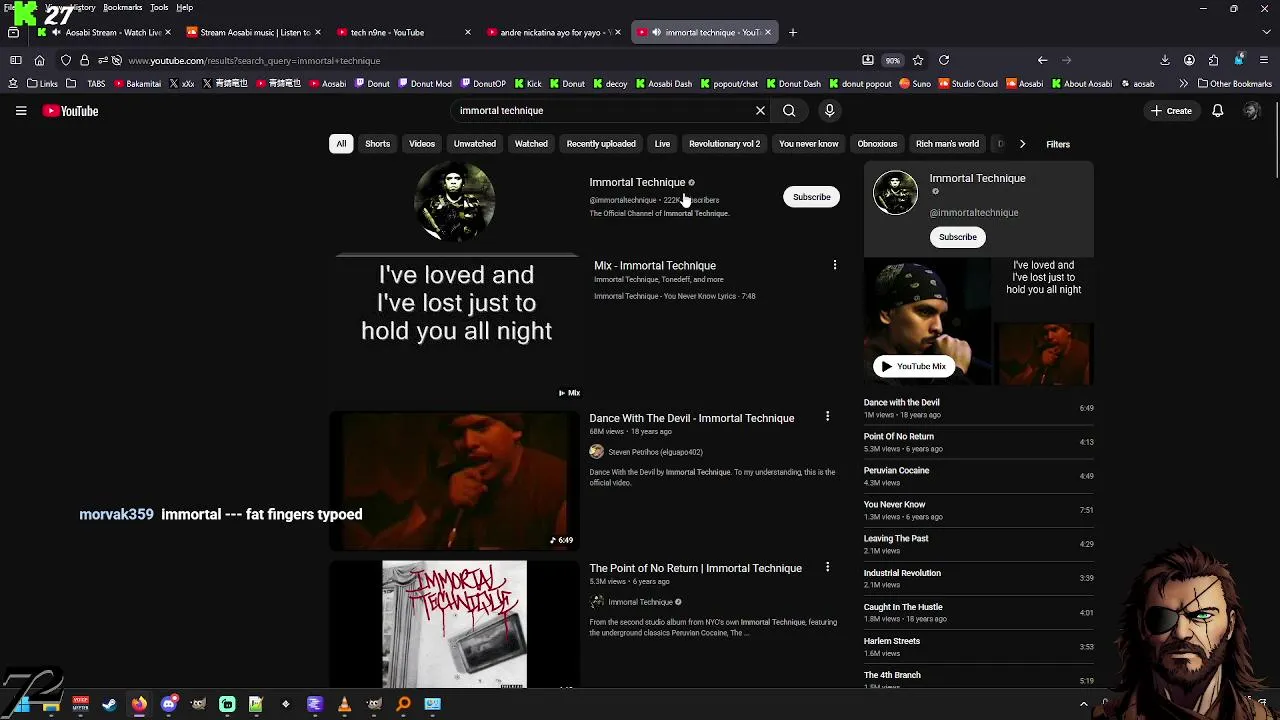Select You never know chip
This screenshot has width=1280, height=720.
coord(809,144)
